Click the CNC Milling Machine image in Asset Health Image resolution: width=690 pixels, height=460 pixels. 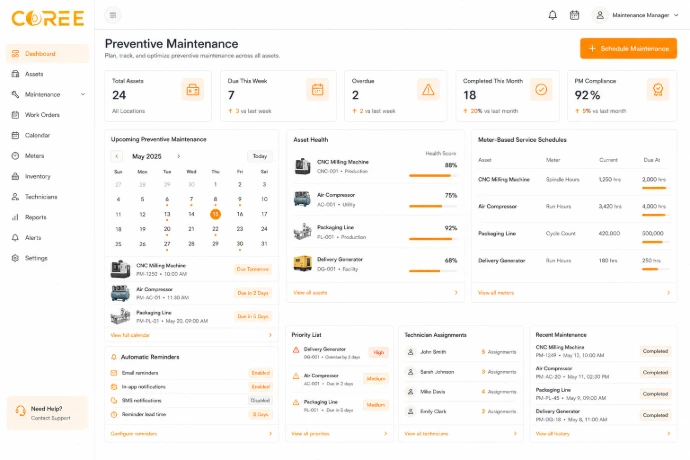302,166
